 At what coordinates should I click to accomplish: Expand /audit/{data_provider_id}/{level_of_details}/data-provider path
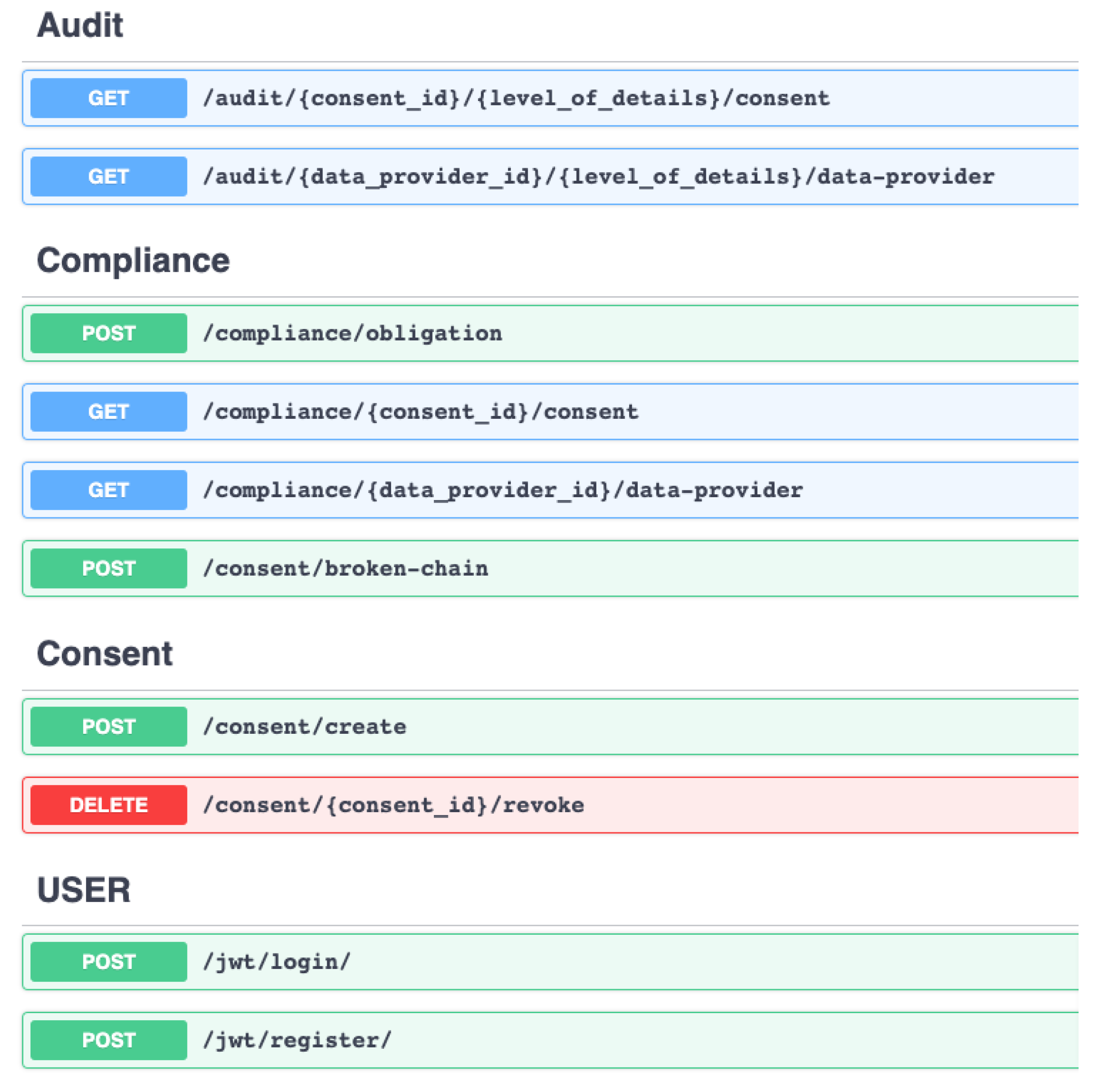pos(599,177)
